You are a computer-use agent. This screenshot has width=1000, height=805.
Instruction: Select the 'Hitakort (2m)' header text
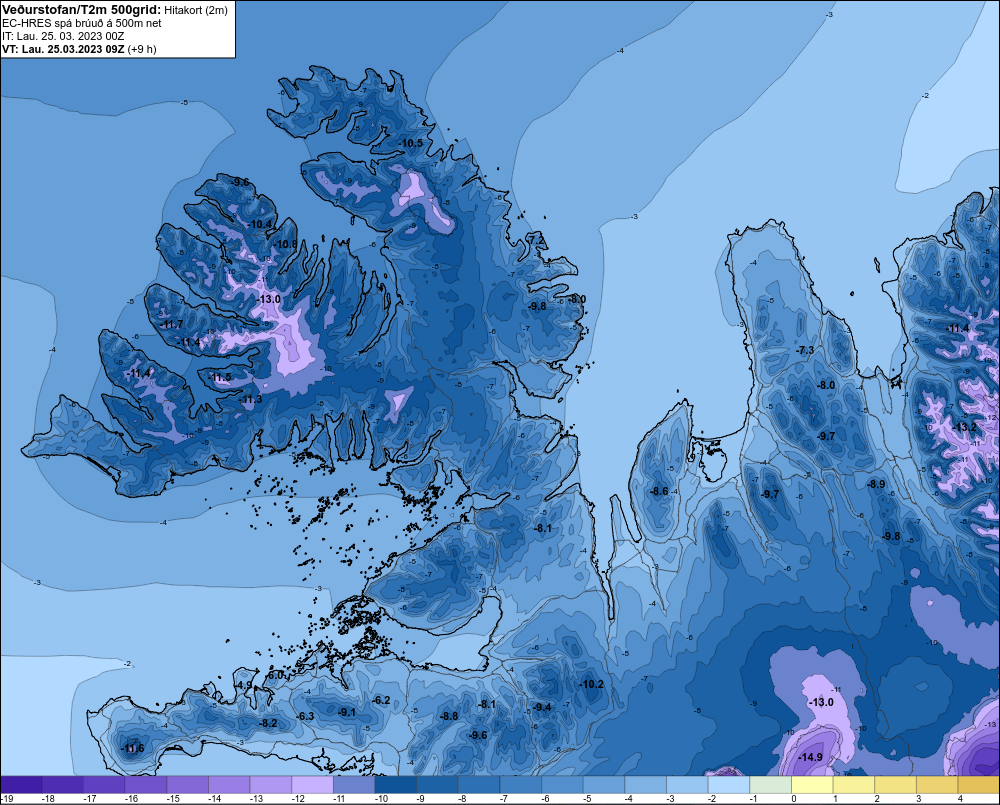pos(196,10)
